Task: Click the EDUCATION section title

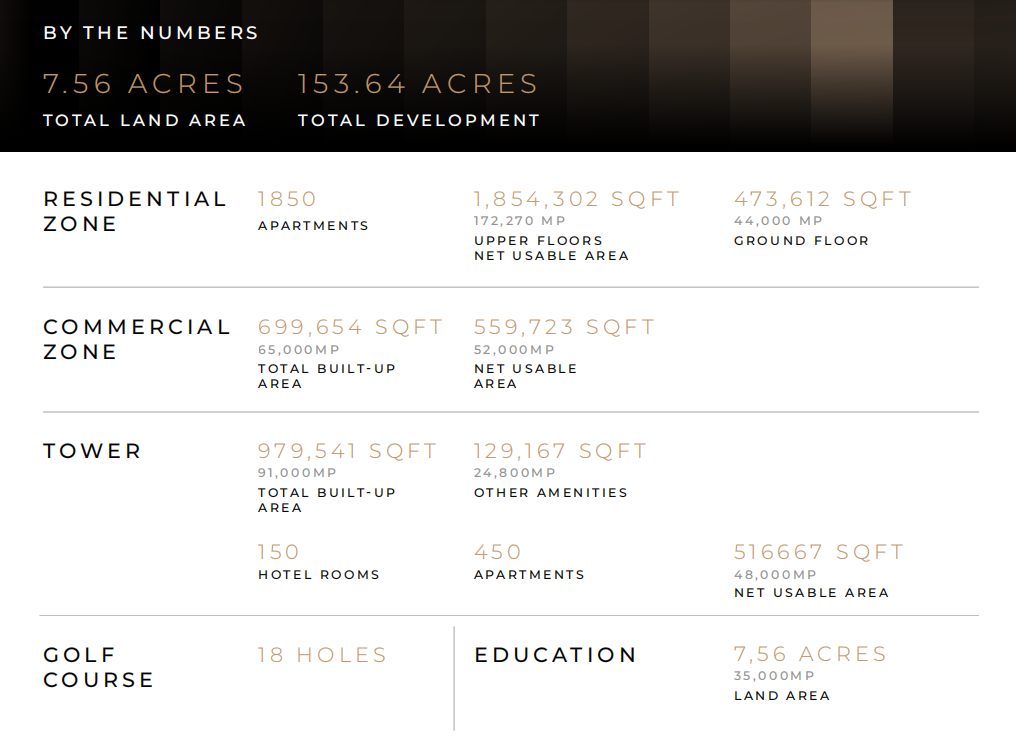Action: coord(555,655)
